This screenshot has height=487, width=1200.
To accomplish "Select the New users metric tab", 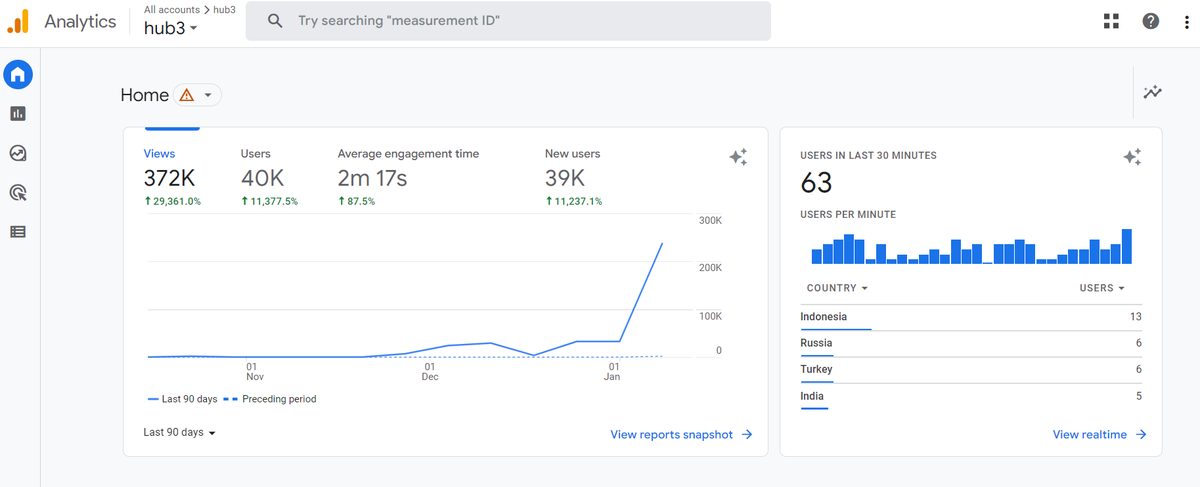I will [572, 154].
